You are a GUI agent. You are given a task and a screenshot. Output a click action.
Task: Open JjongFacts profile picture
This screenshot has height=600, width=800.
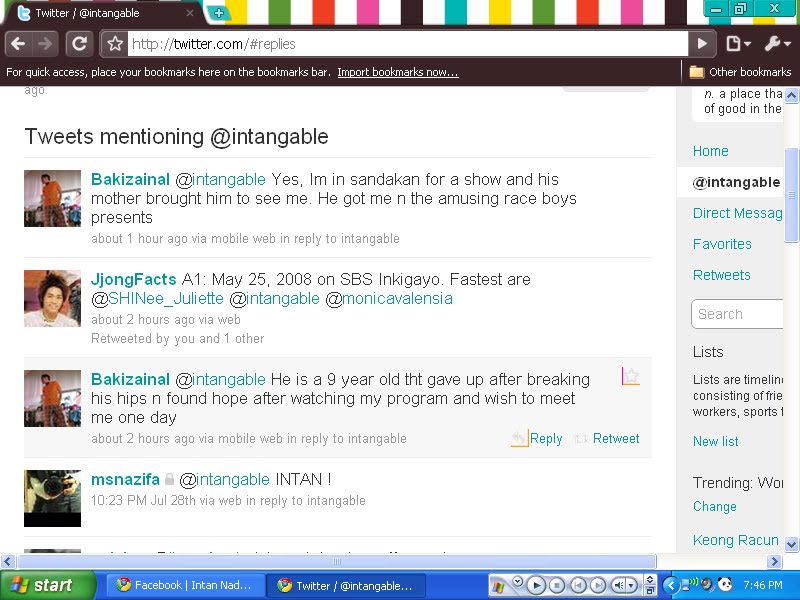(x=53, y=298)
